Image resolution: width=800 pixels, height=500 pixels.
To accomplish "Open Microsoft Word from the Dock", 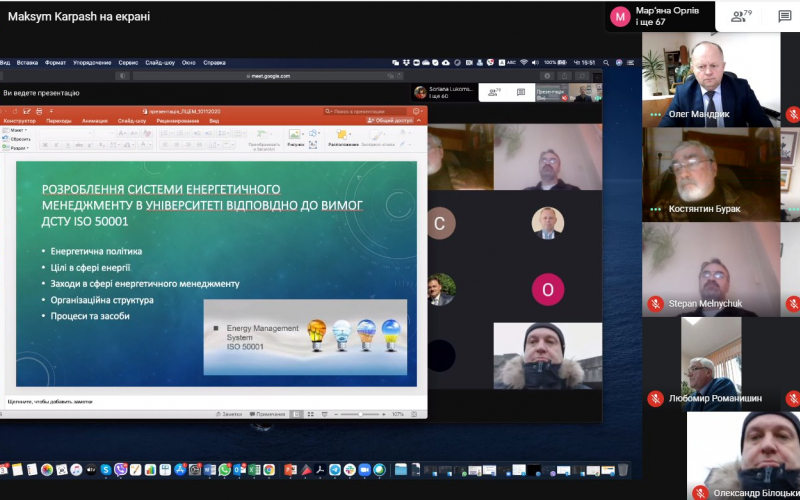I will 210,470.
